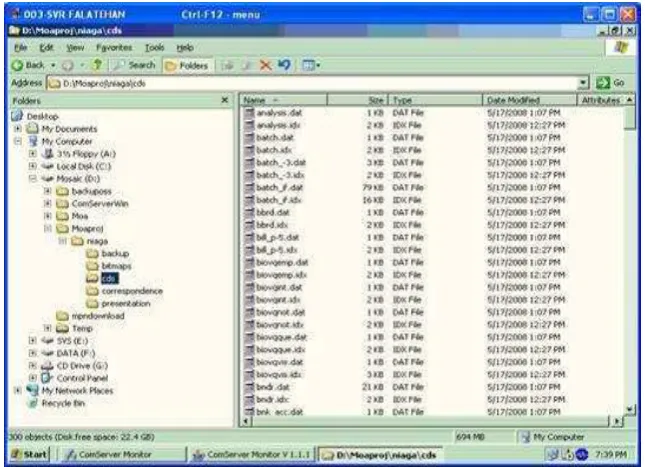The image size is (645, 467).
Task: Select the DATA (F:) drive
Action: click(x=76, y=353)
